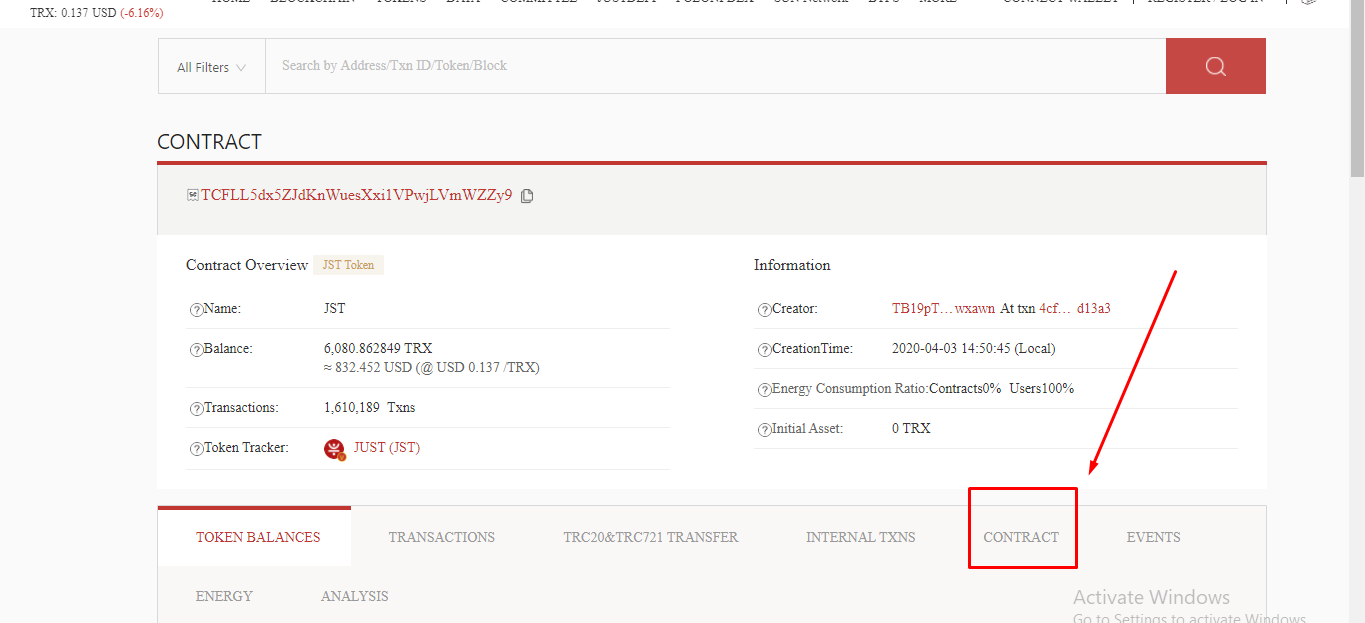The height and width of the screenshot is (623, 1365).
Task: Click the JUST token logo icon
Action: 334,449
